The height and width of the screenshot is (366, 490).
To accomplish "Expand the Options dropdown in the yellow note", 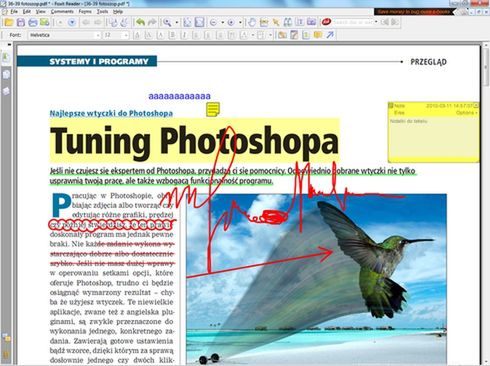I will pos(466,113).
